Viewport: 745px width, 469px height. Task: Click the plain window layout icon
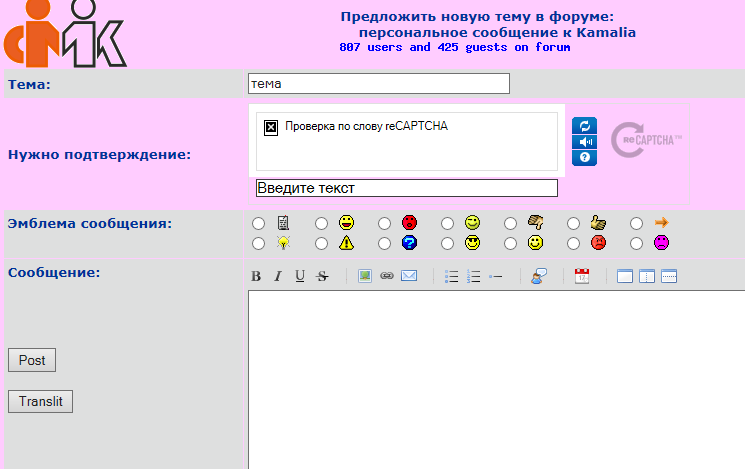625,276
